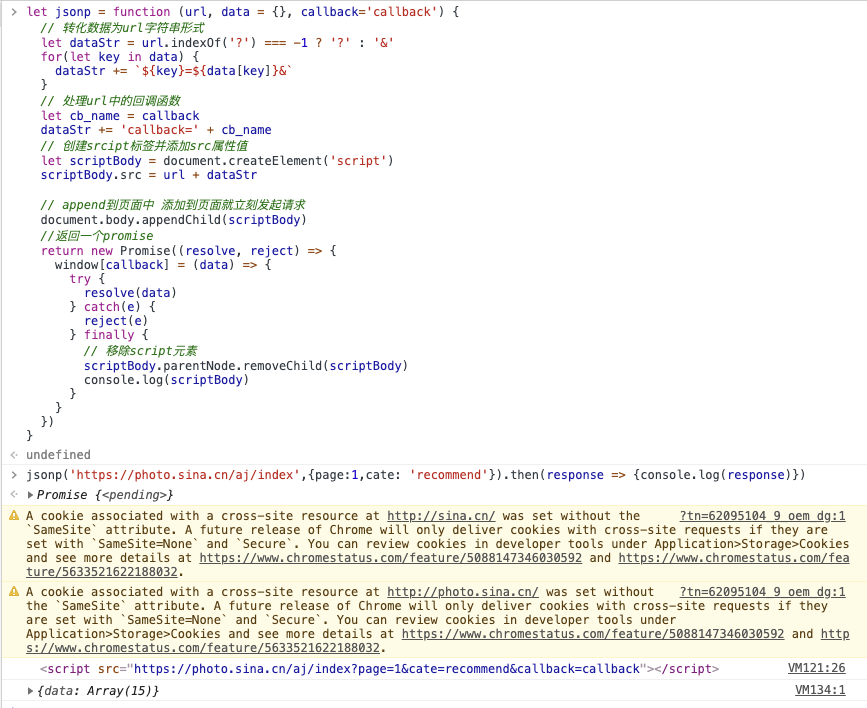Click the warning icon of the photo.sina.cn cookie message
This screenshot has height=708, width=867.
tap(14, 591)
